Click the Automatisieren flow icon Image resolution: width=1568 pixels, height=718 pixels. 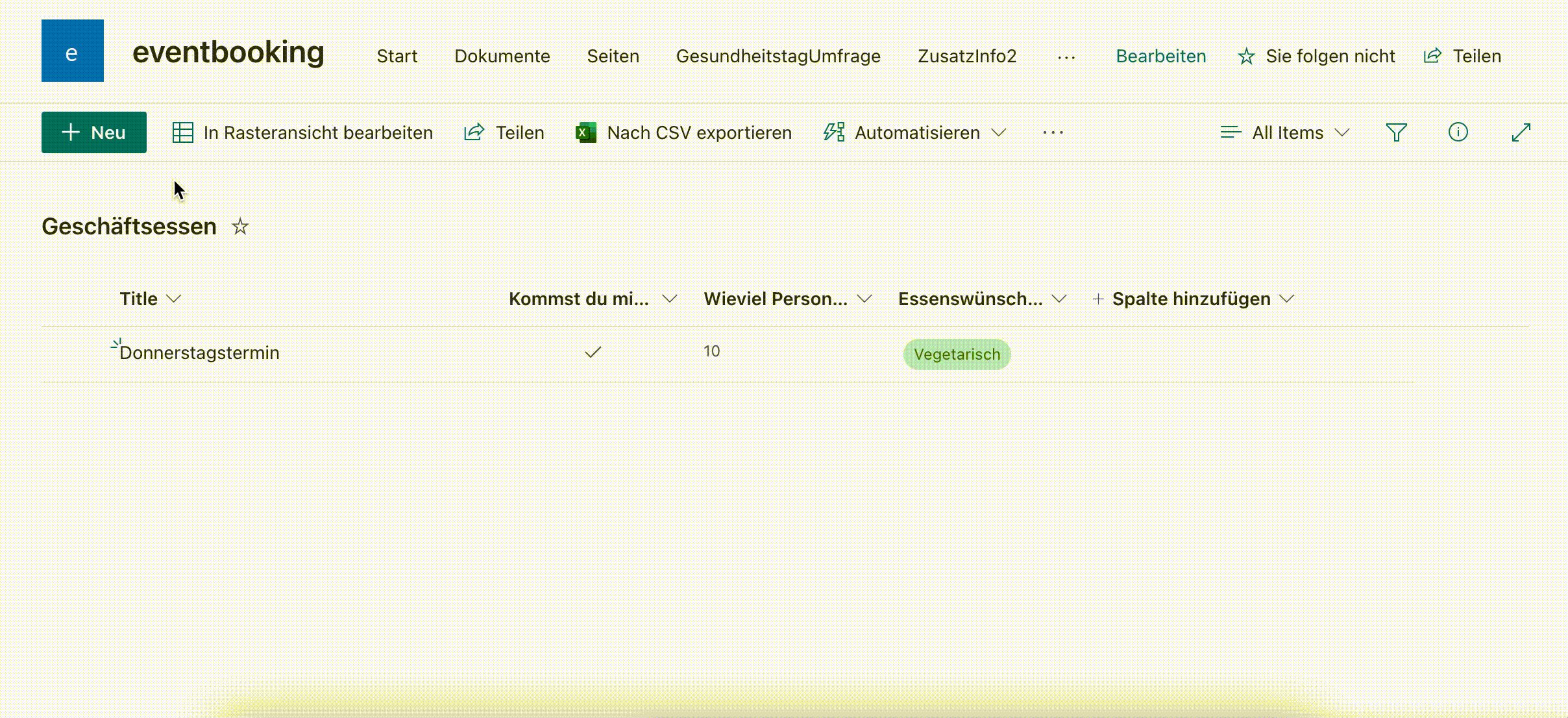point(833,132)
